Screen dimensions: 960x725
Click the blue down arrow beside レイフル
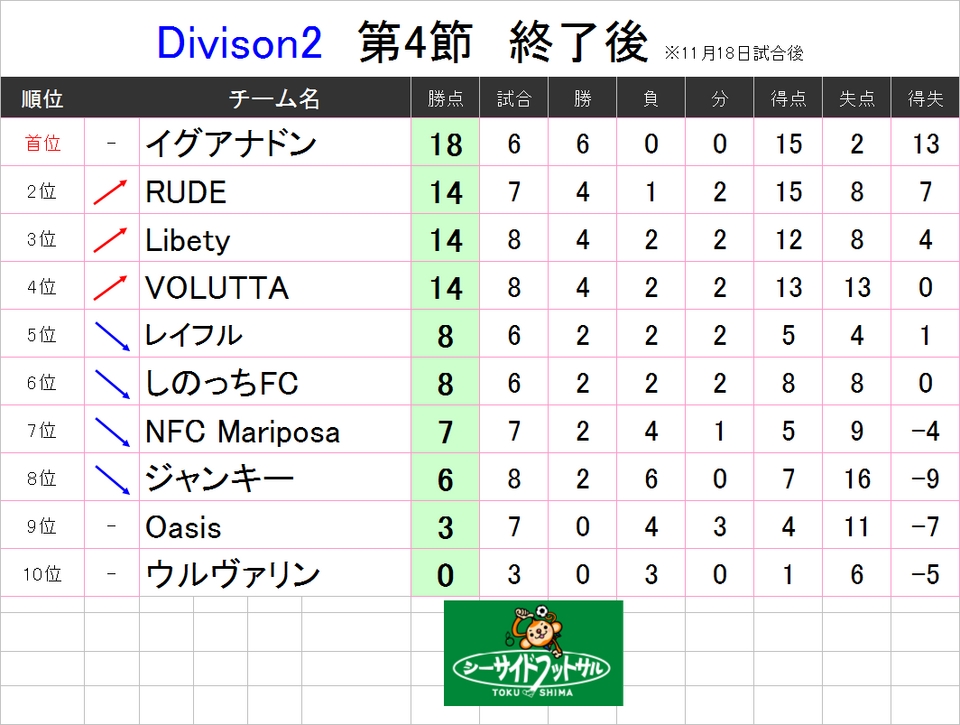113,336
